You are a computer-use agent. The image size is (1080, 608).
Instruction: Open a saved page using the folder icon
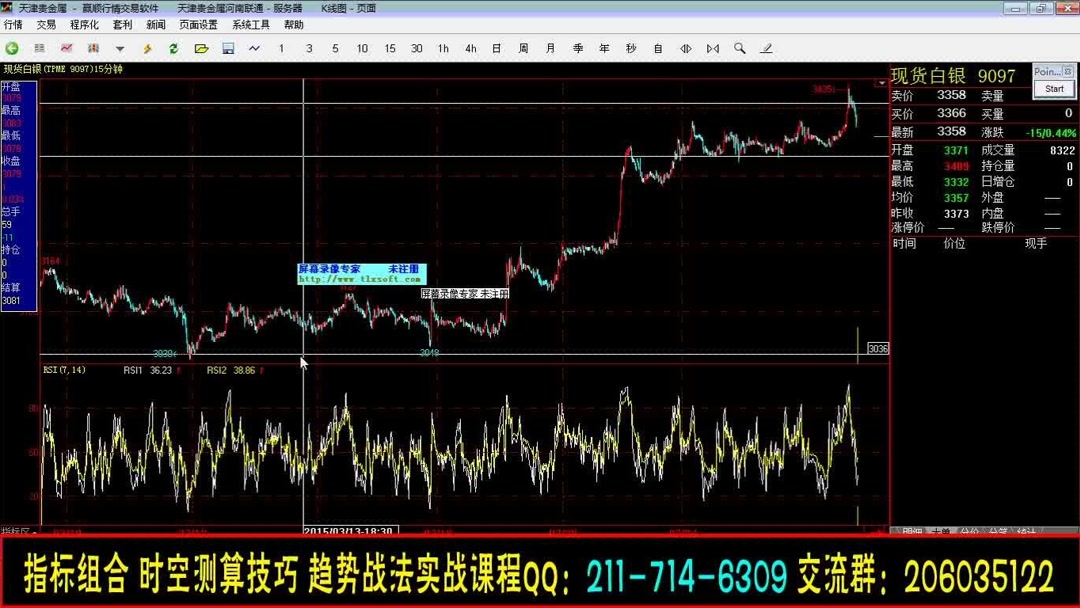tap(201, 48)
